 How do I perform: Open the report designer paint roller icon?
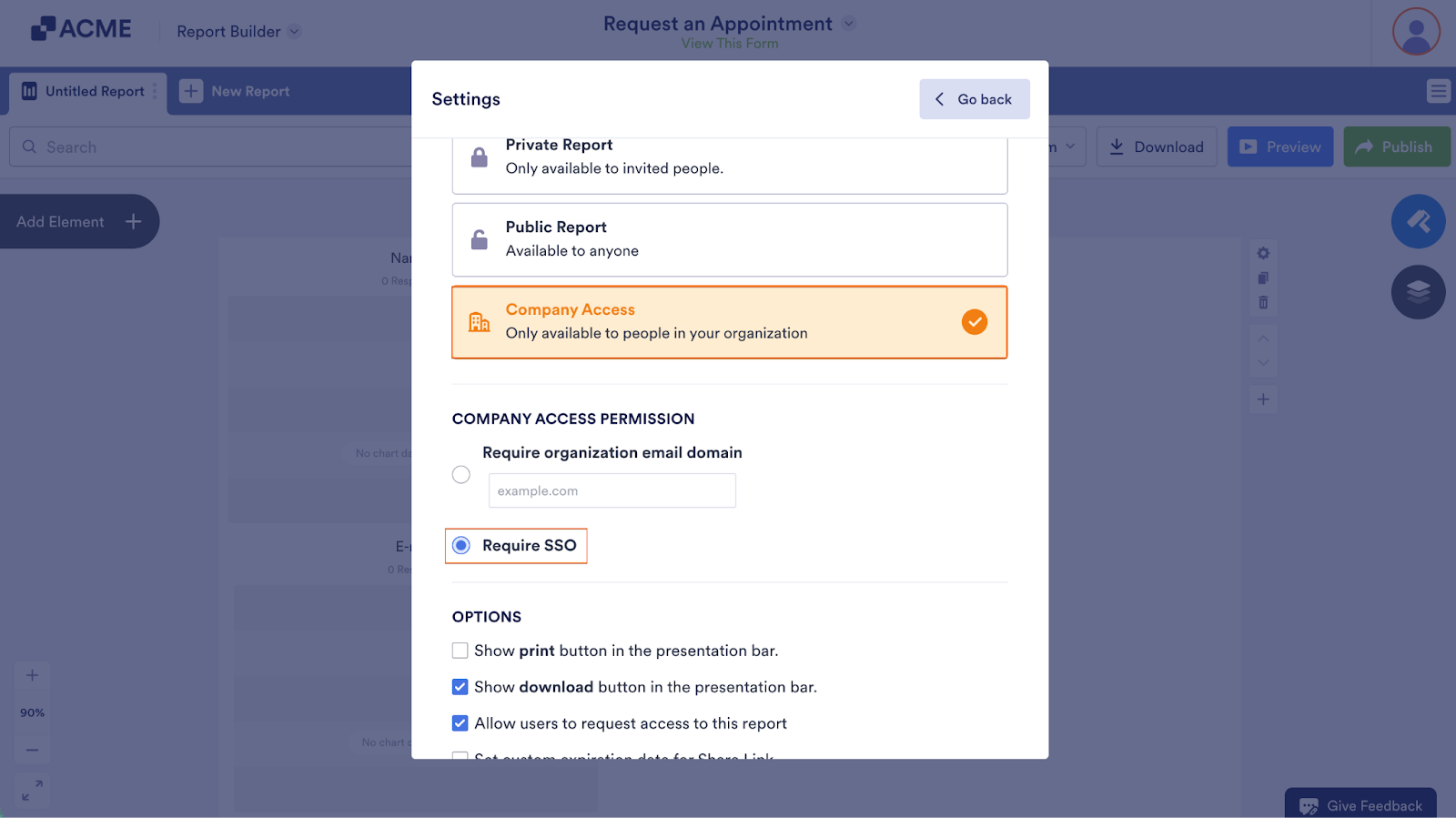[x=1418, y=221]
